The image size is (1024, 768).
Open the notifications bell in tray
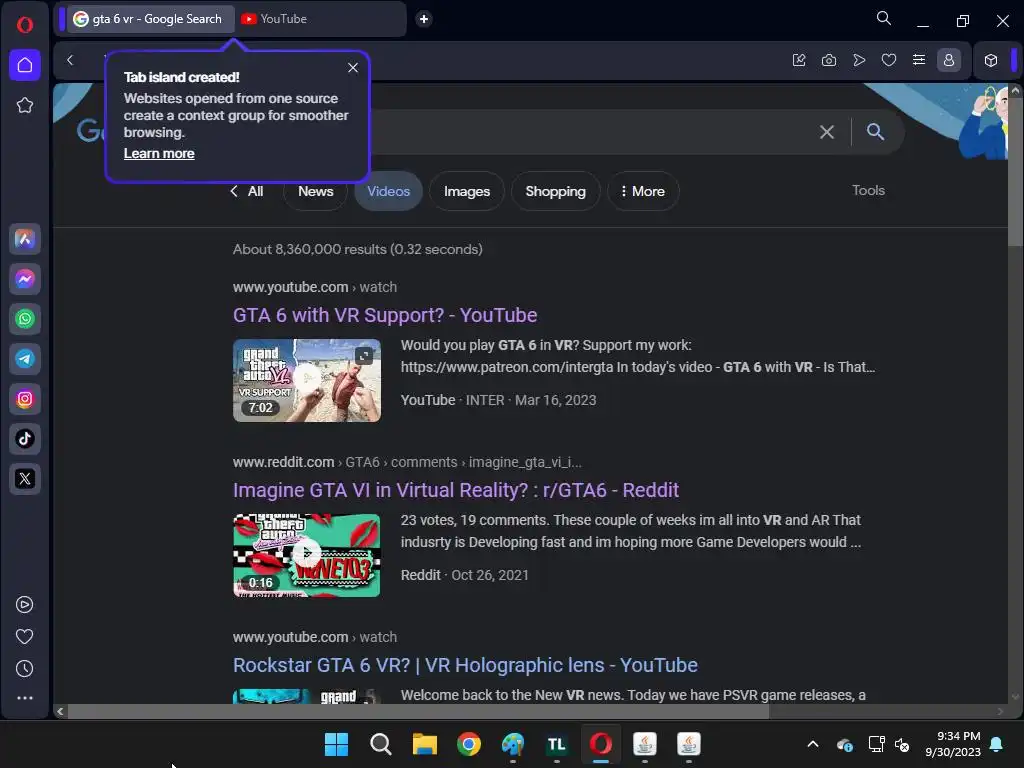click(x=997, y=744)
